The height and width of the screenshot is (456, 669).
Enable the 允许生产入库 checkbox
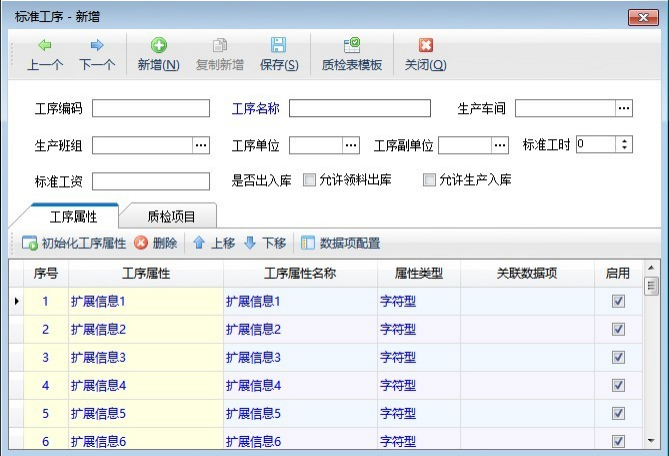coord(430,181)
